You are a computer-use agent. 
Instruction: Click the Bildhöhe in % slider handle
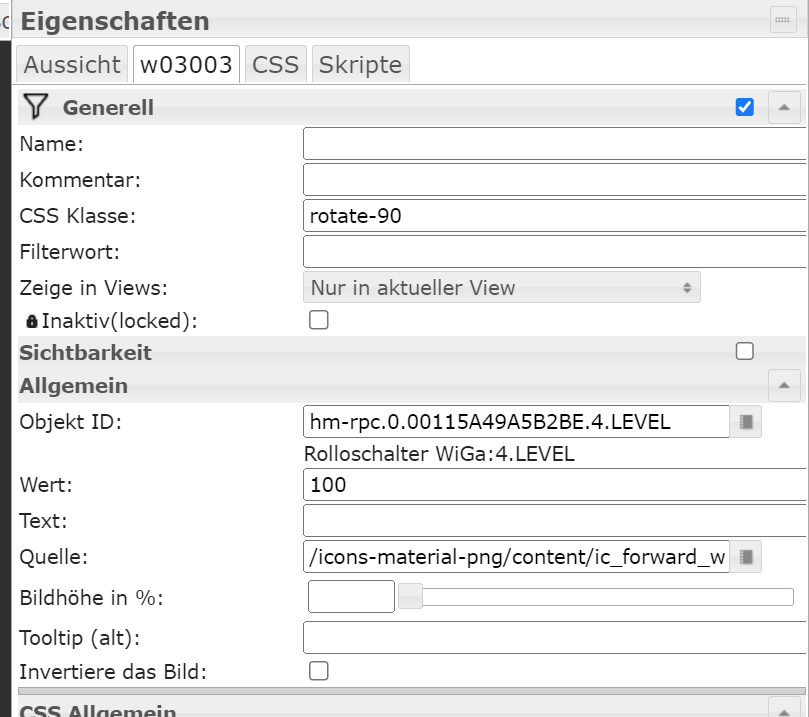click(x=411, y=596)
